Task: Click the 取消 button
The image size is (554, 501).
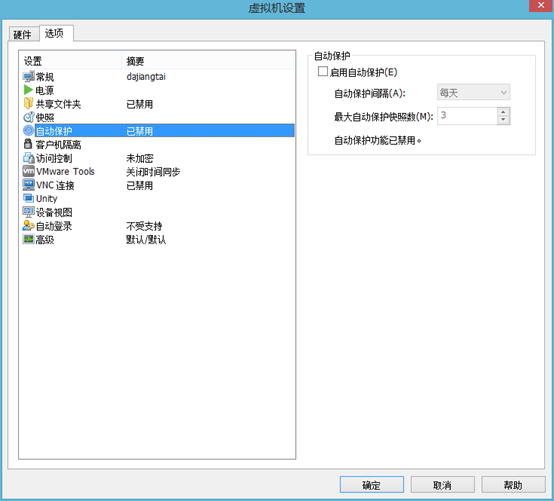Action: click(442, 485)
